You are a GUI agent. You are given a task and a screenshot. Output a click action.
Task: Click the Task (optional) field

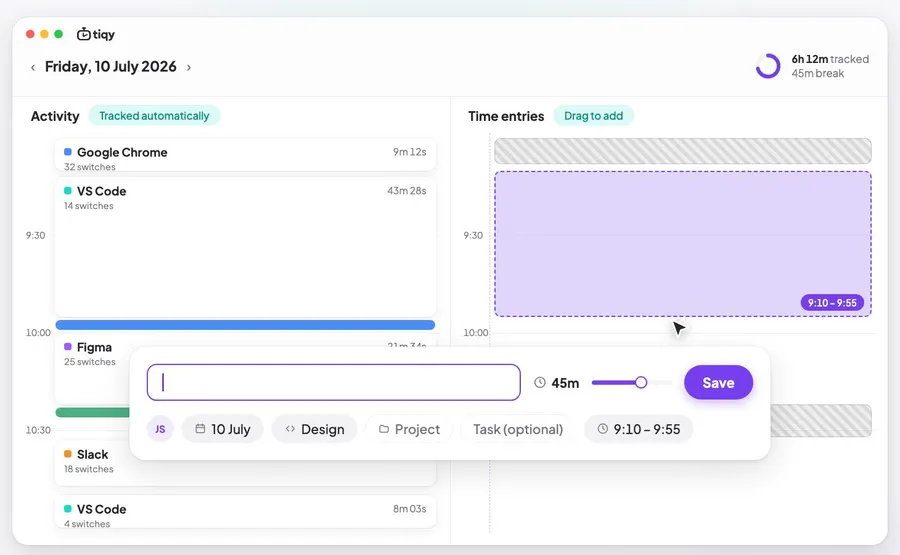[x=518, y=429]
